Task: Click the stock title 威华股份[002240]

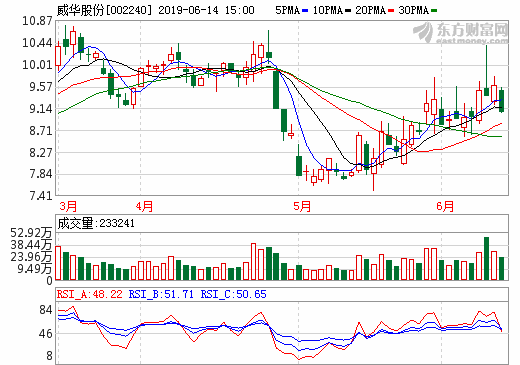Action: [x=104, y=10]
